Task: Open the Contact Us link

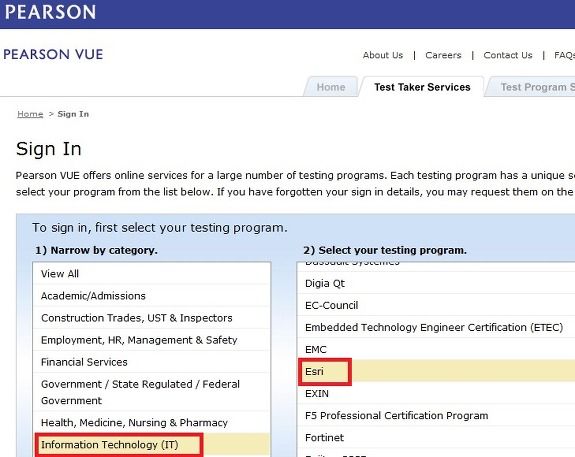Action: pyautogui.click(x=508, y=55)
